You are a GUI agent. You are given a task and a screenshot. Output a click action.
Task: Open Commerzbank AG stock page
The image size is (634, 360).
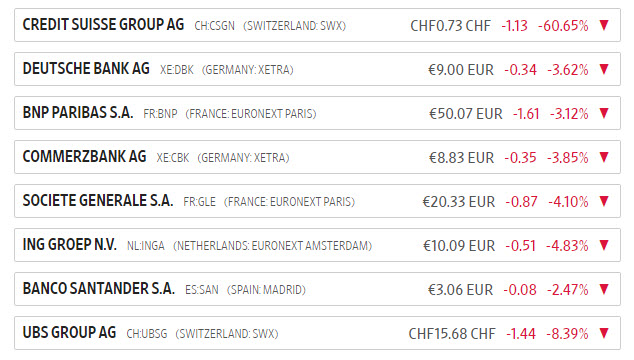pyautogui.click(x=84, y=157)
